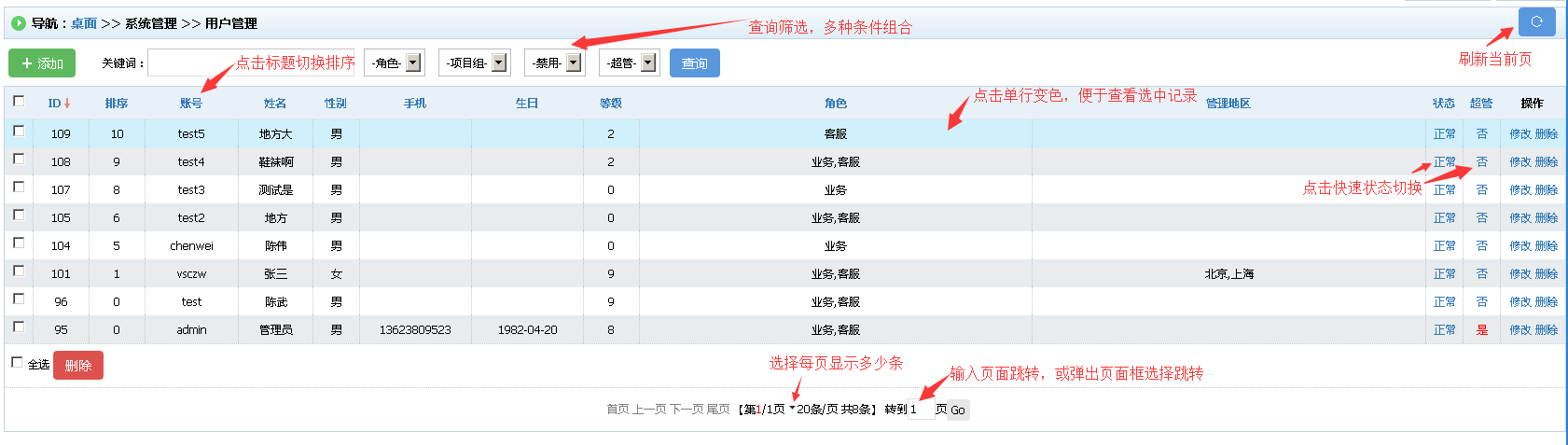This screenshot has width=1568, height=445.
Task: Tick the checkbox for the admin row
Action: pos(19,327)
